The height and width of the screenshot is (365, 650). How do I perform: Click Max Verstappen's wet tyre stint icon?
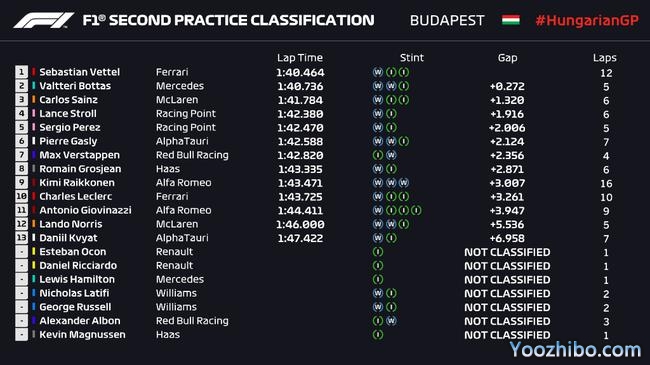pyautogui.click(x=391, y=155)
